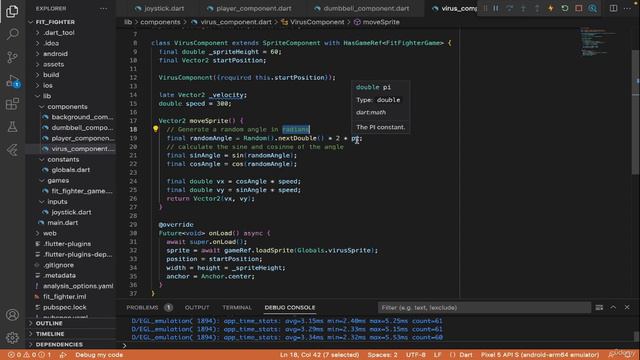Image resolution: width=640 pixels, height=360 pixels.
Task: Maximize the bottom panel
Action: point(613,307)
